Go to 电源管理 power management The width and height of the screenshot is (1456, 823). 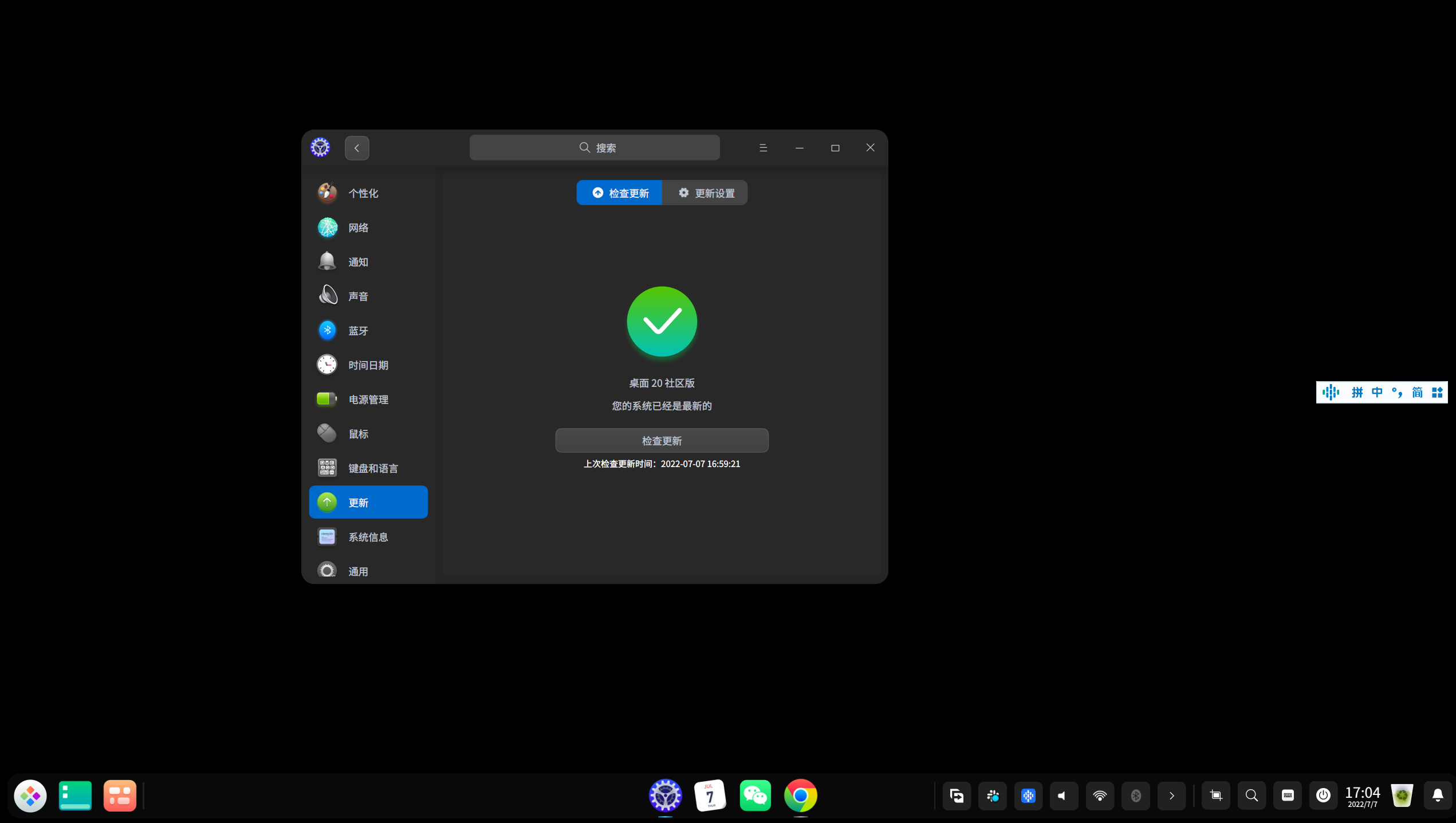[368, 399]
